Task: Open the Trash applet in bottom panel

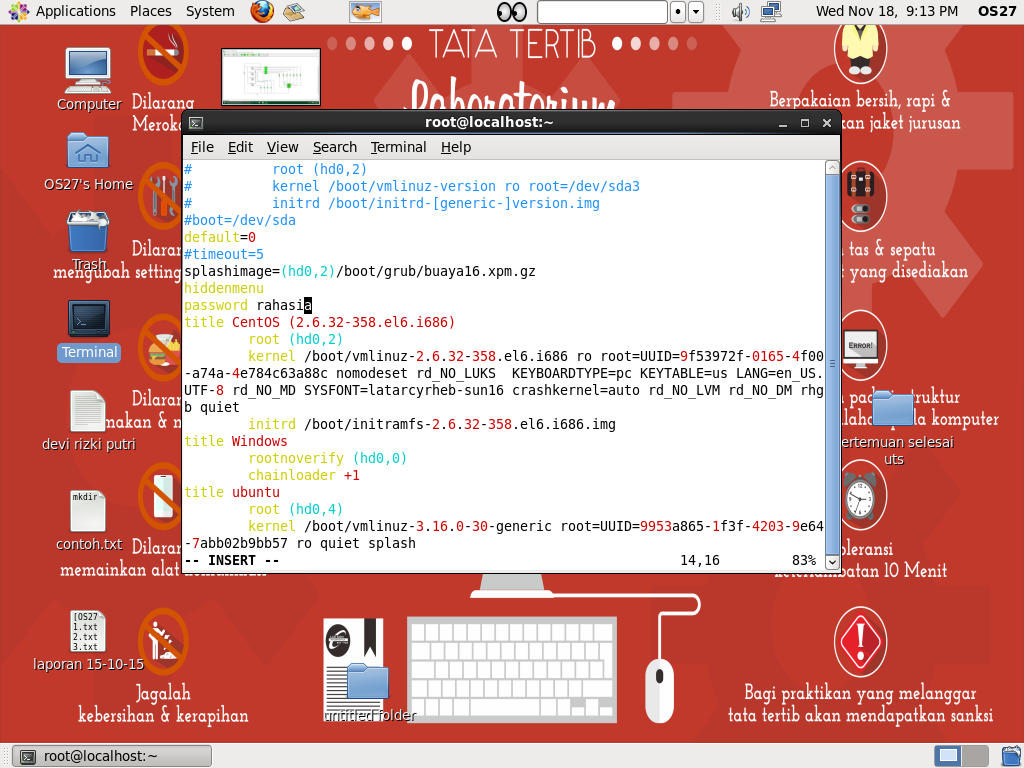Action: point(1012,756)
